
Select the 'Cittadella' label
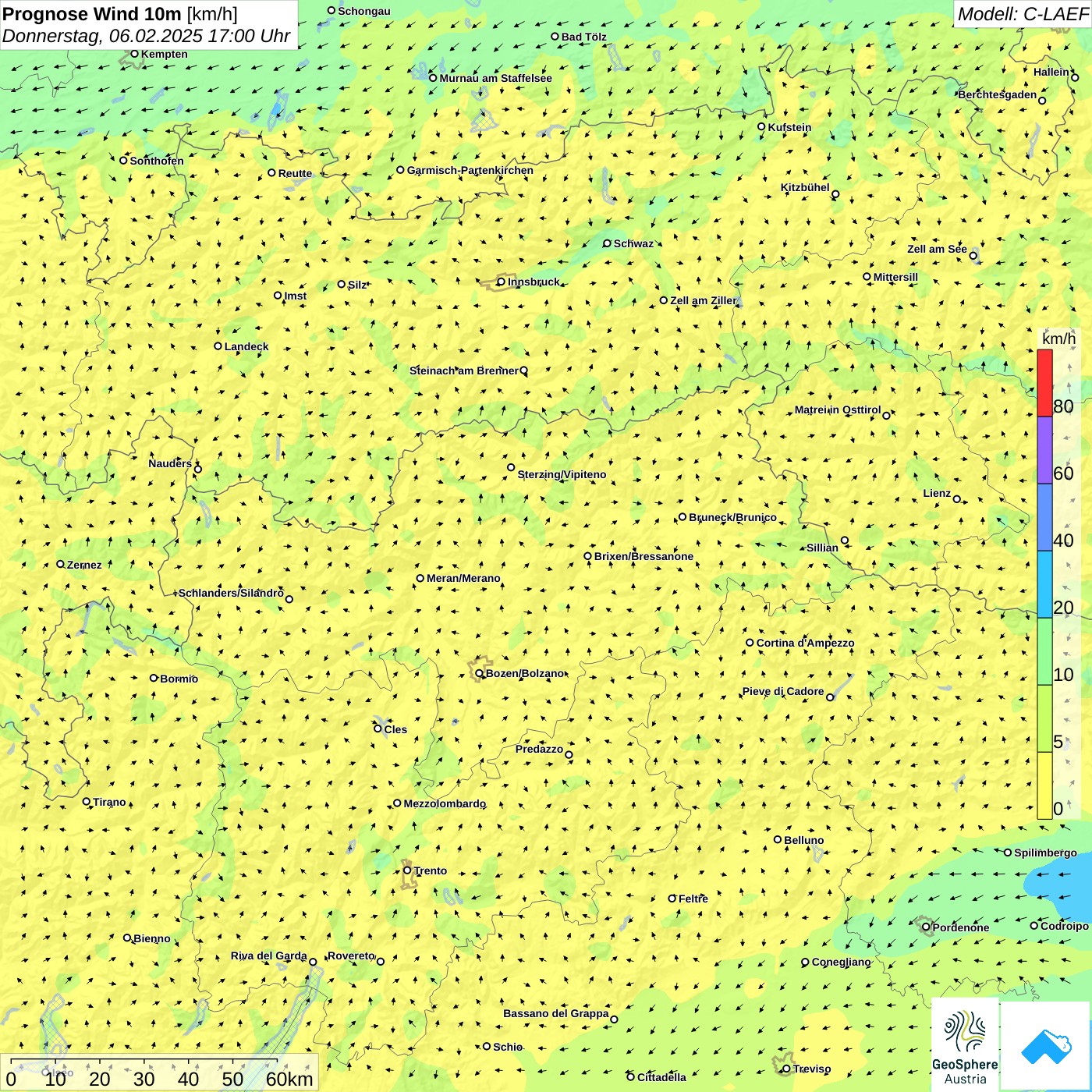tap(661, 1077)
